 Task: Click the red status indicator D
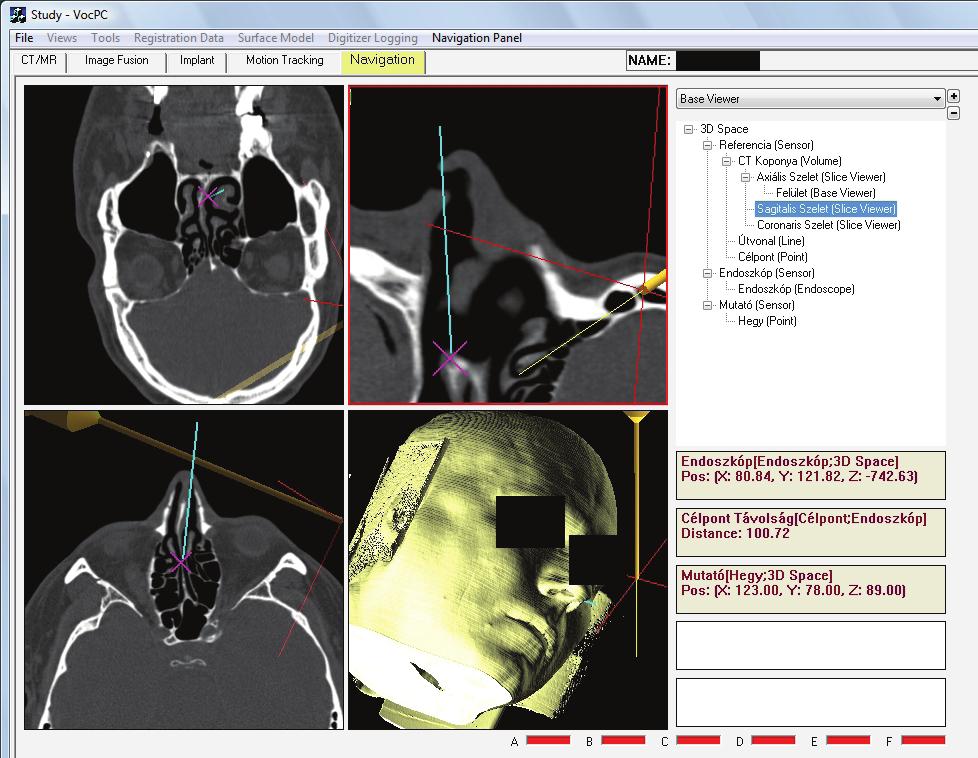pos(773,740)
